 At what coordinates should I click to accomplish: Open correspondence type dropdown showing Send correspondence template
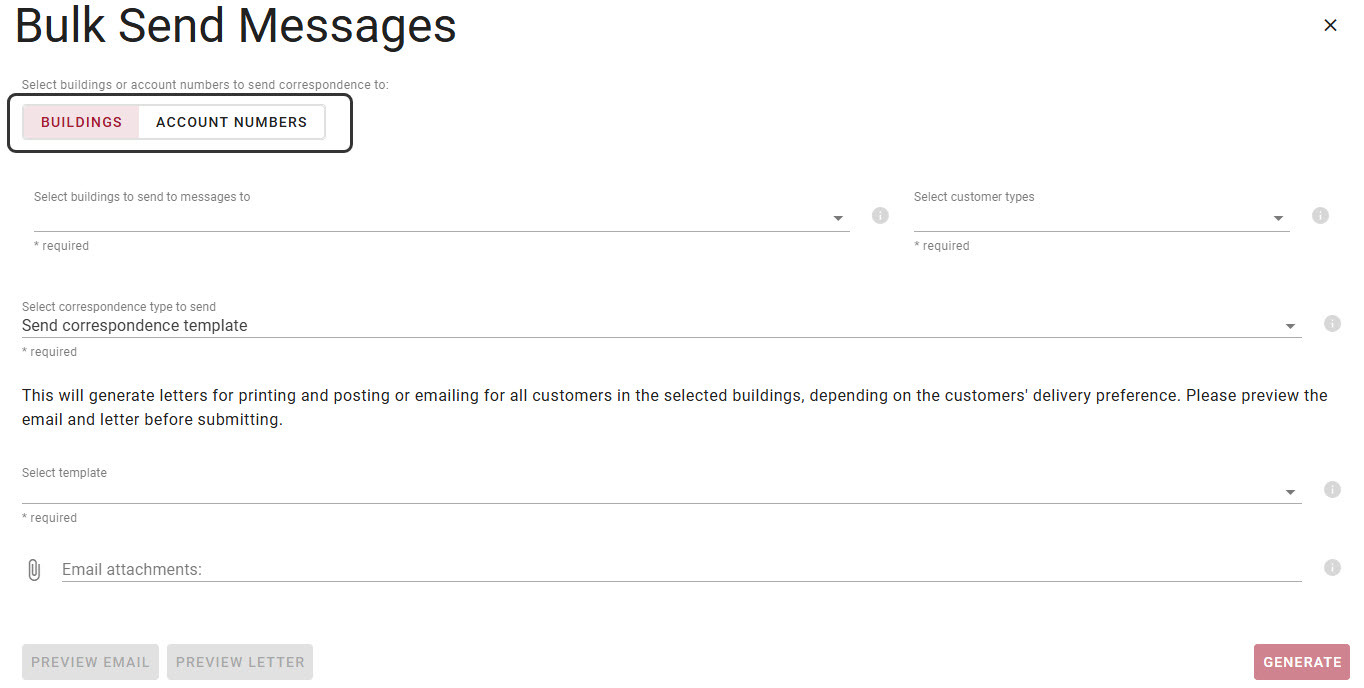pyautogui.click(x=661, y=326)
